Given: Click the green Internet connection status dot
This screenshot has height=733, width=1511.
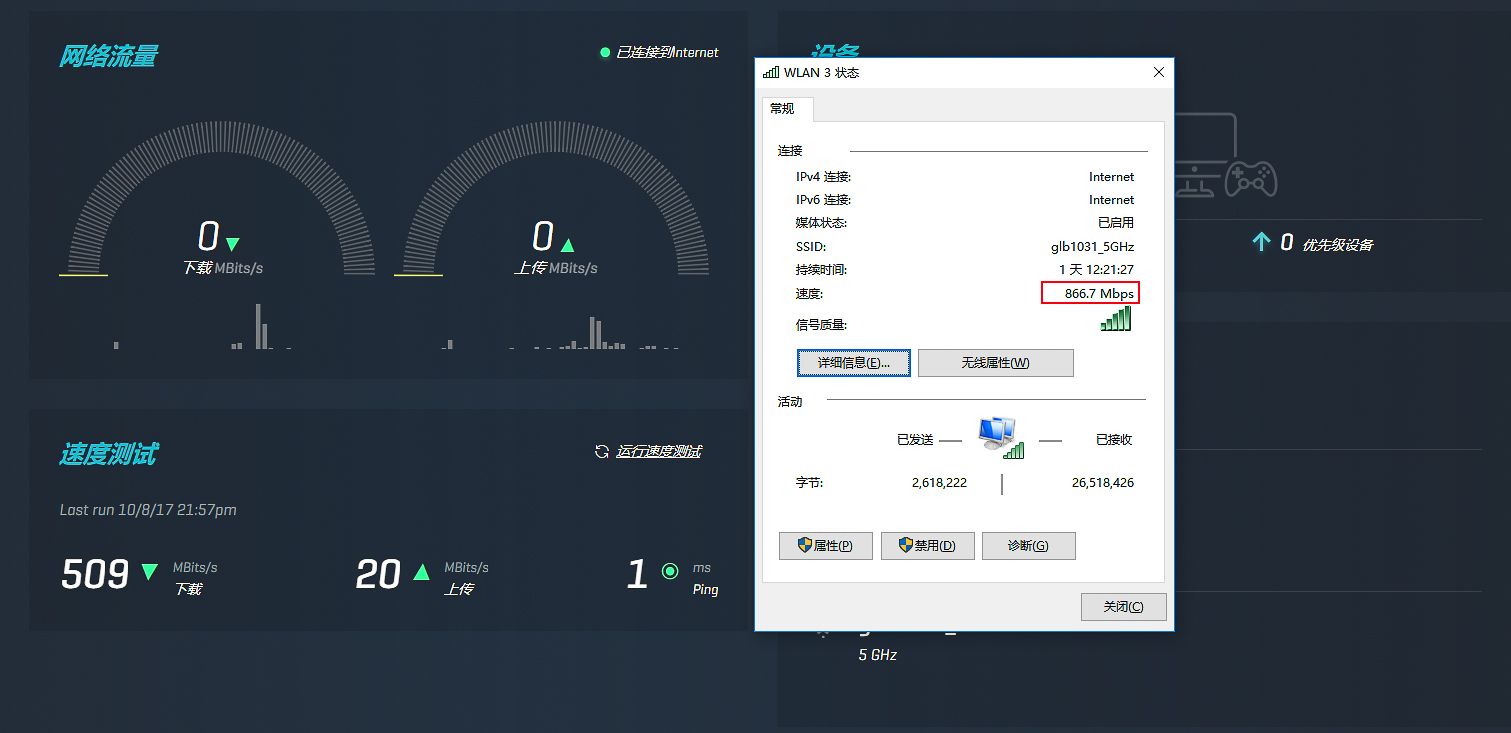Looking at the screenshot, I should click(604, 52).
